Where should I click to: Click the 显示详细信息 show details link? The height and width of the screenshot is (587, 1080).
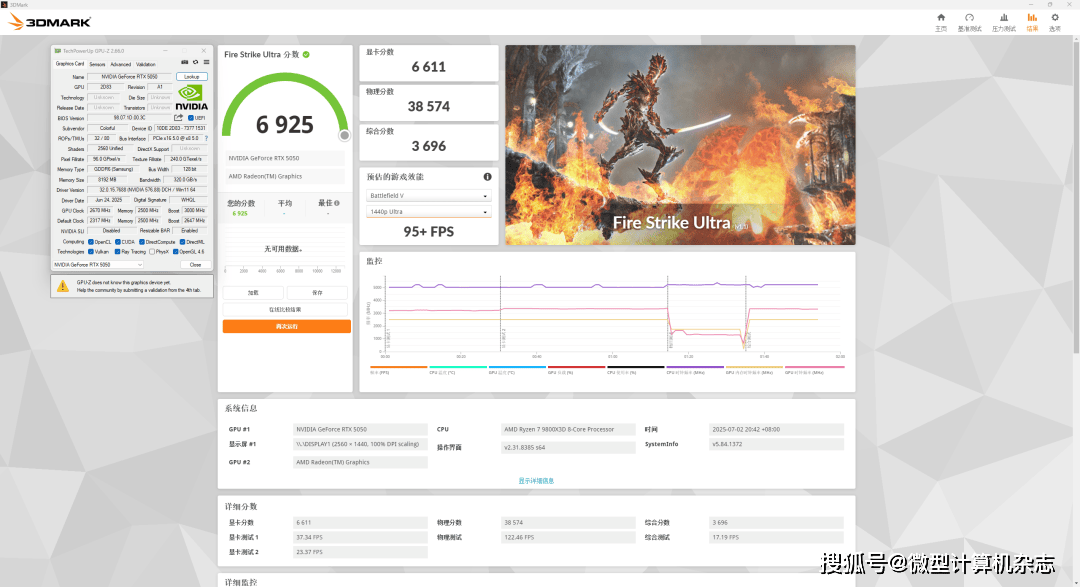pos(536,481)
